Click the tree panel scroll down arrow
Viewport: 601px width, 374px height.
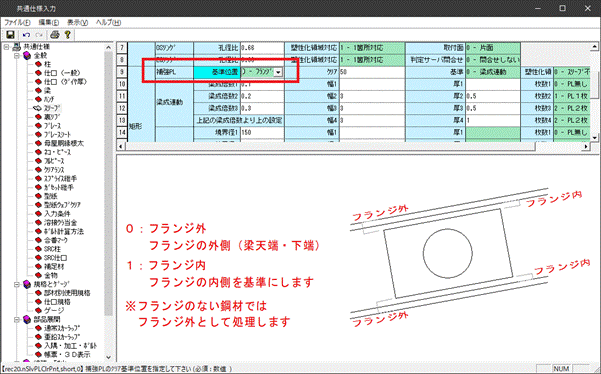(108, 357)
